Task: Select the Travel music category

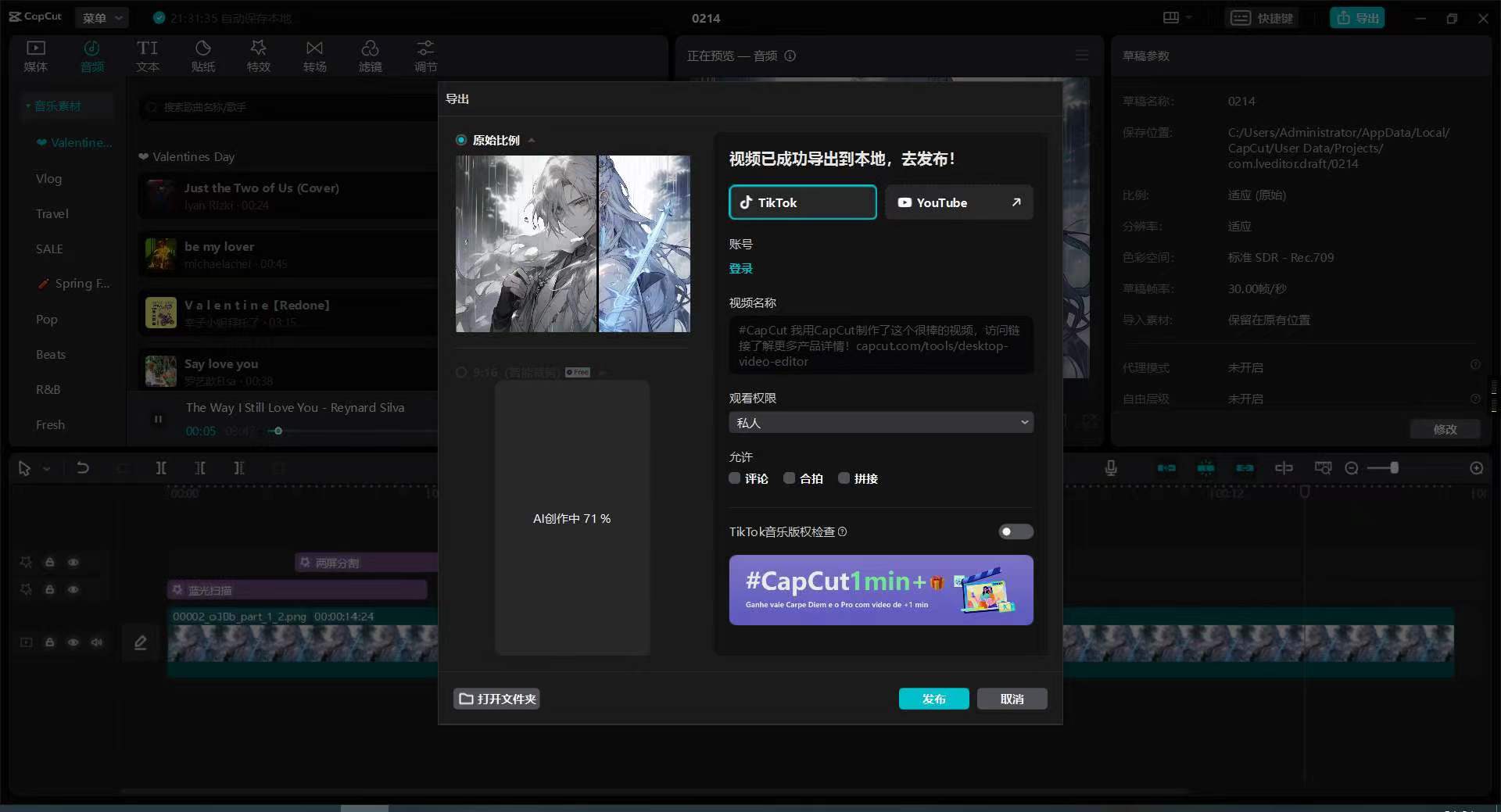Action: tap(52, 213)
